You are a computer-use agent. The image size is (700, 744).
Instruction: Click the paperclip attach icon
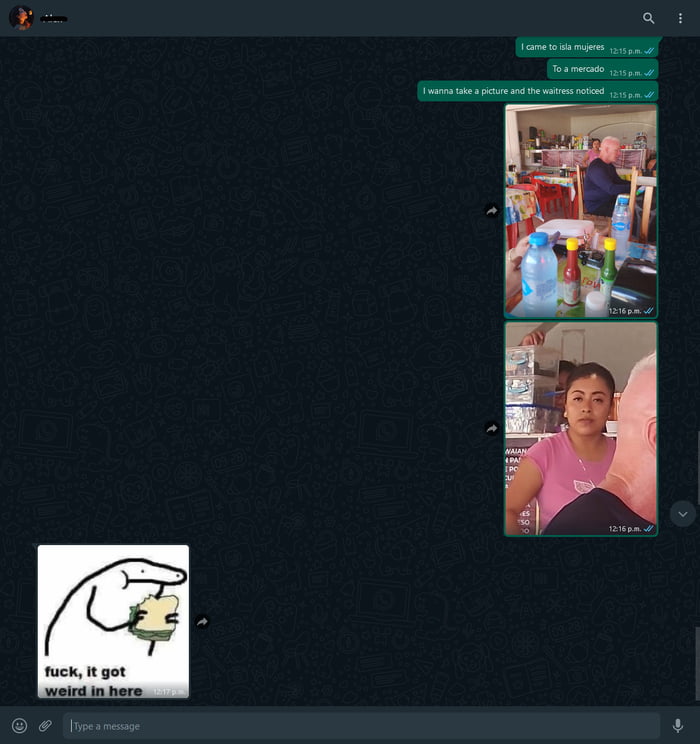tap(45, 725)
